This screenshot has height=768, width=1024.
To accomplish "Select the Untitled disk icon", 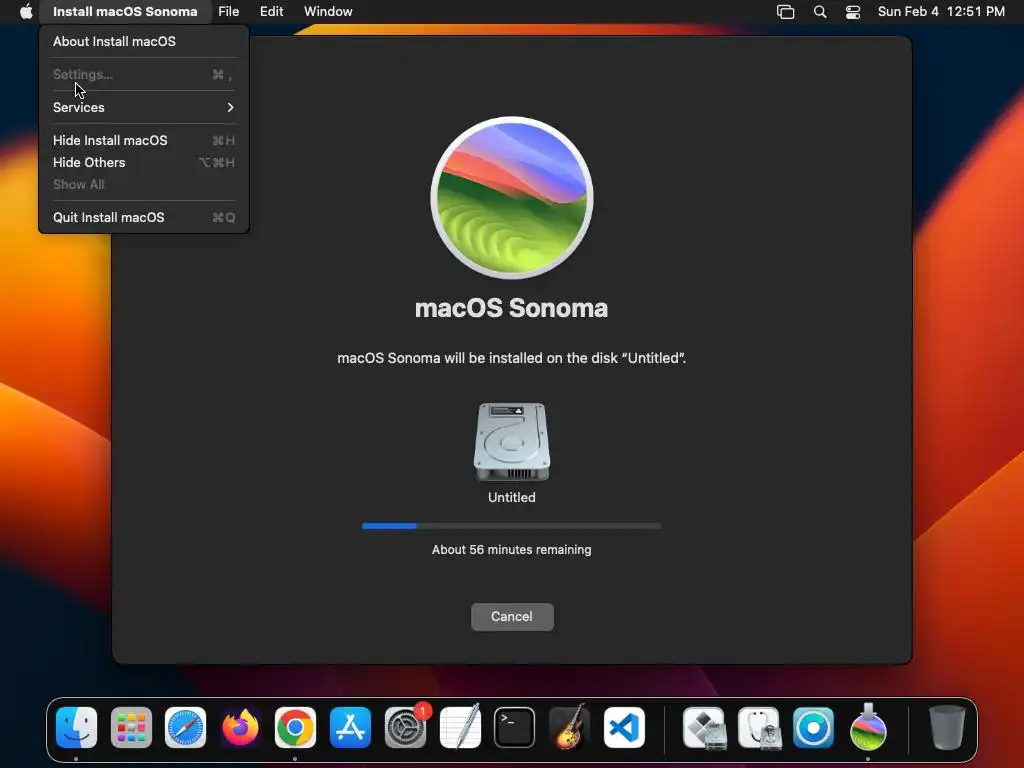I will tap(512, 441).
